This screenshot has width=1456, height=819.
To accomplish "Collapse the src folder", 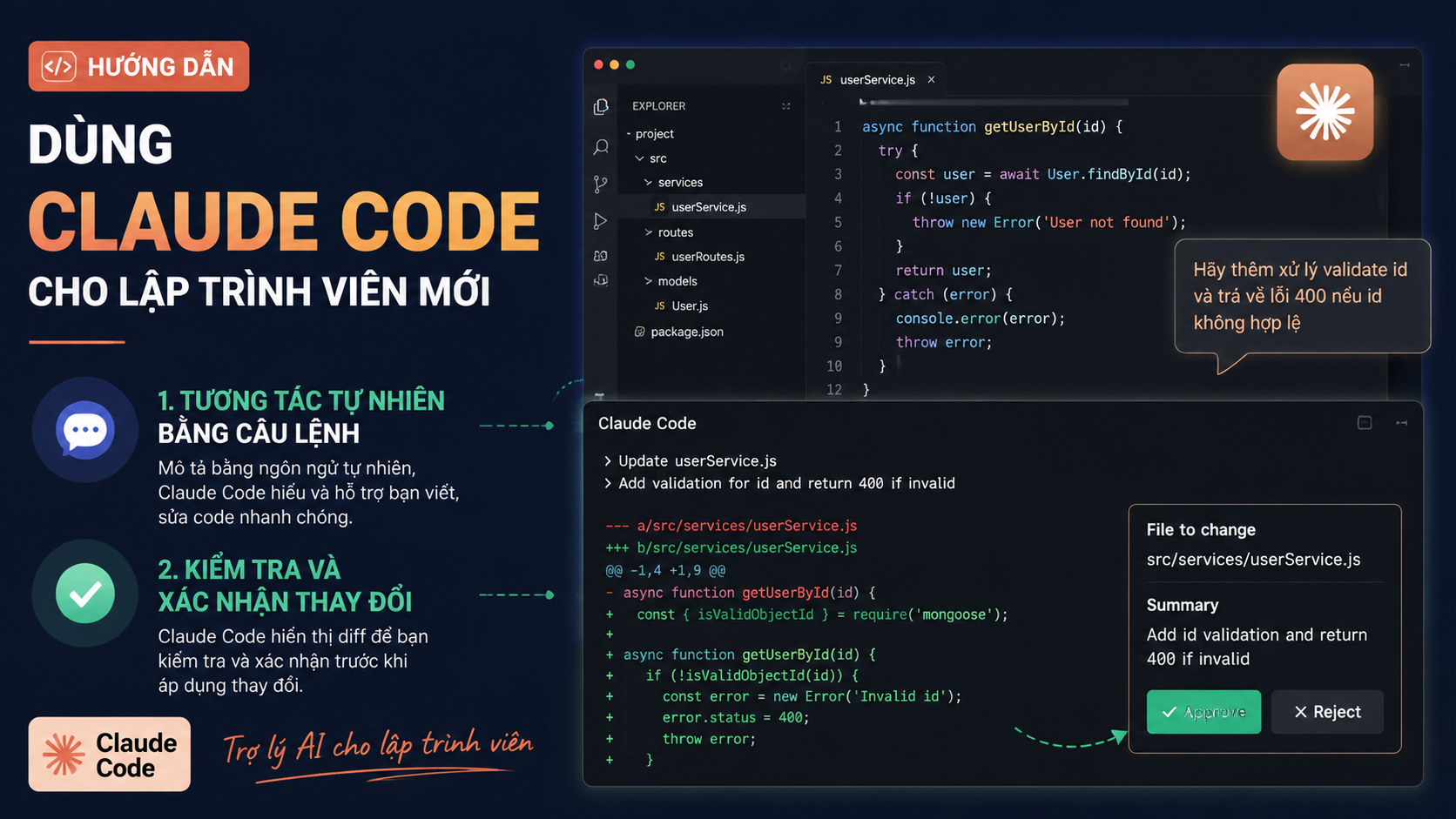I will (640, 158).
